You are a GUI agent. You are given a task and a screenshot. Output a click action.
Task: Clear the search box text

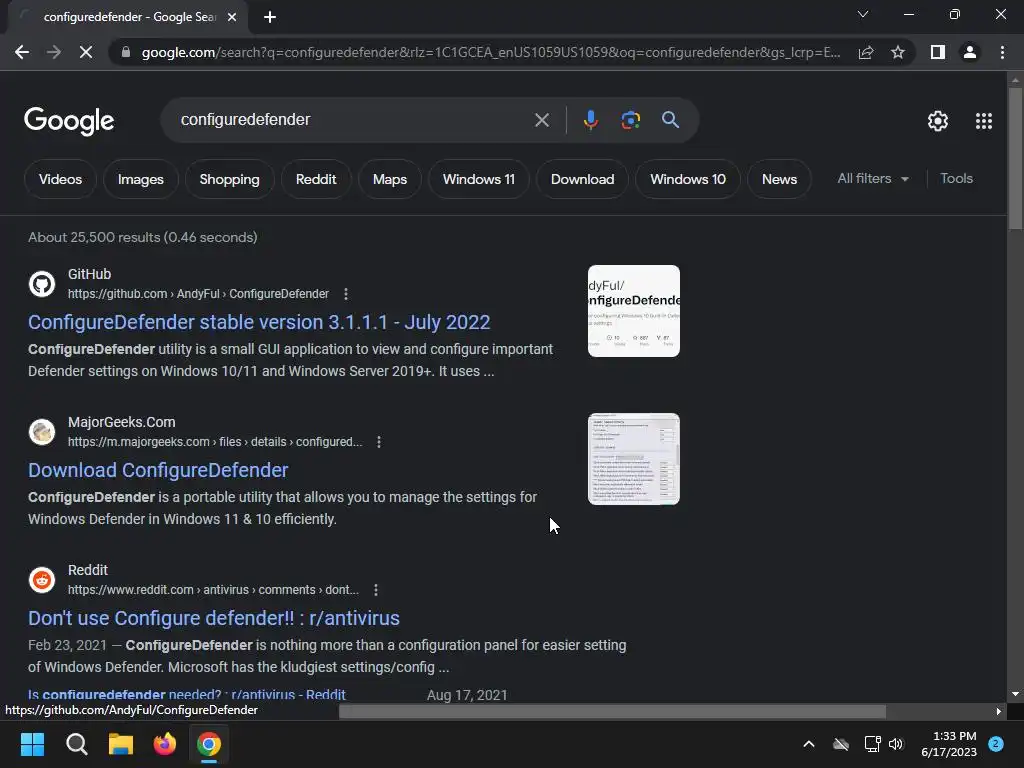541,120
